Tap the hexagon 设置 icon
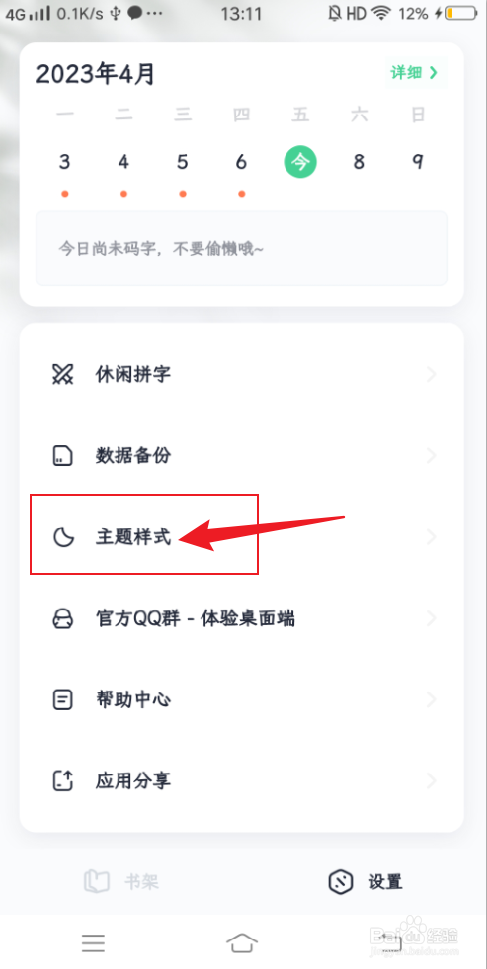This screenshot has width=487, height=969. [x=341, y=881]
